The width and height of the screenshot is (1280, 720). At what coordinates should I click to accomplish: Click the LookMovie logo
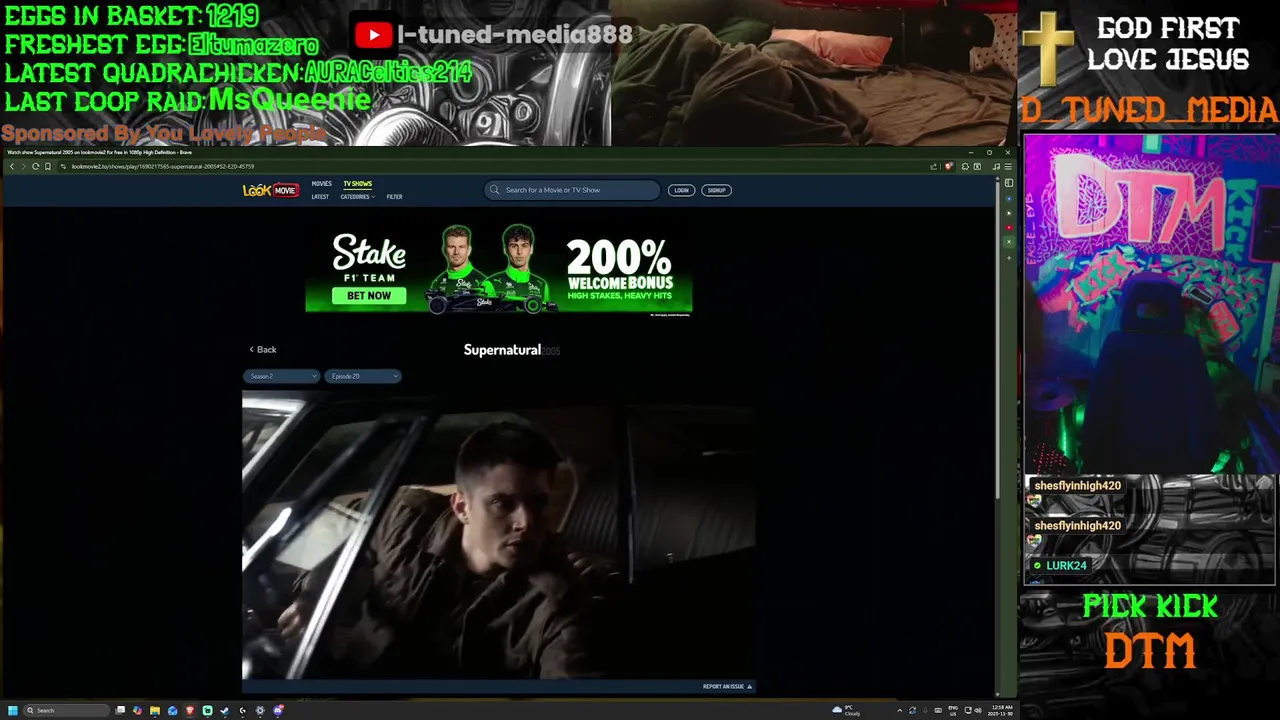(x=270, y=190)
